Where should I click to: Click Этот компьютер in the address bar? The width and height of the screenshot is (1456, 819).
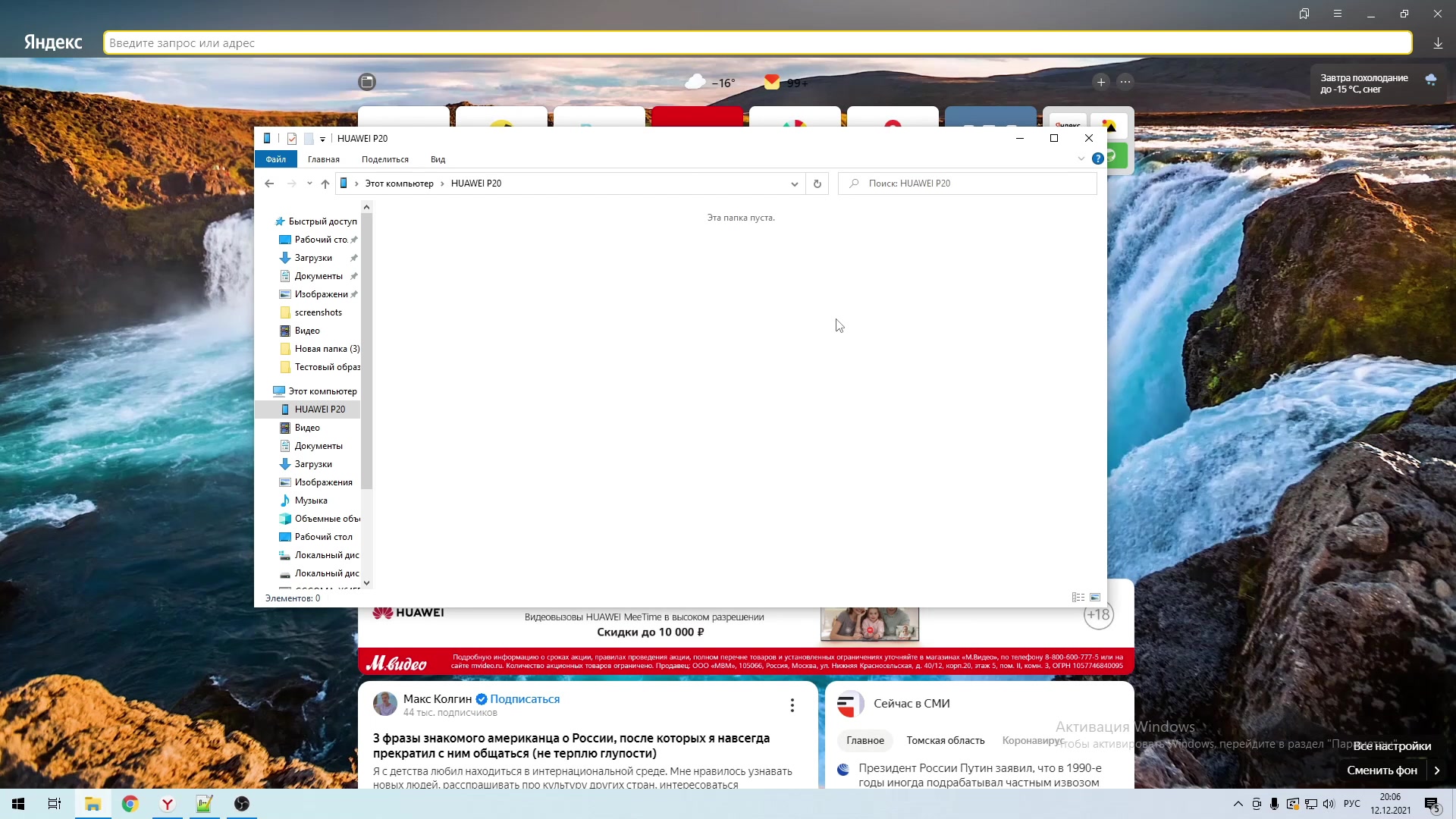pyautogui.click(x=400, y=184)
